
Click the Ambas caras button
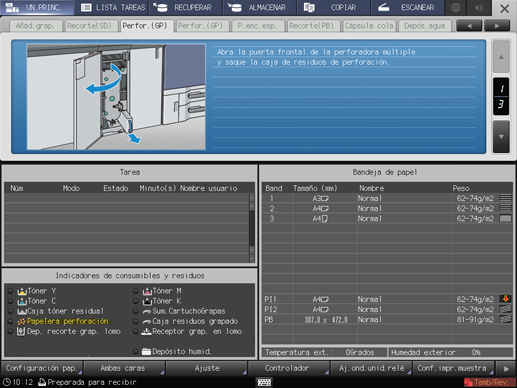tap(123, 368)
